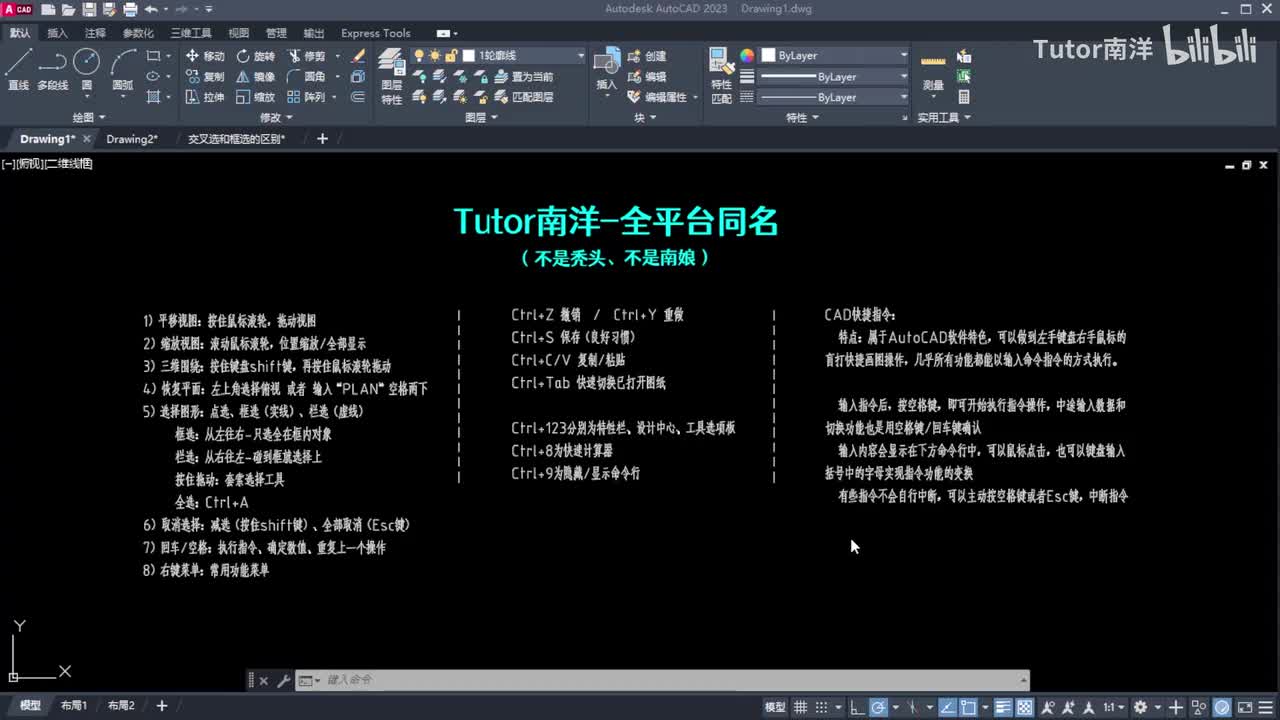Viewport: 1280px width, 720px height.
Task: Click the Stretch (拉伸) tool
Action: (205, 97)
